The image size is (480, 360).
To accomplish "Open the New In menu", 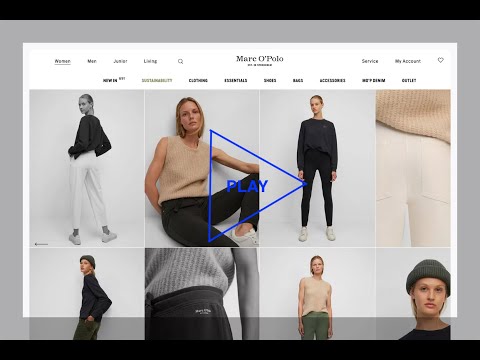I will point(114,80).
